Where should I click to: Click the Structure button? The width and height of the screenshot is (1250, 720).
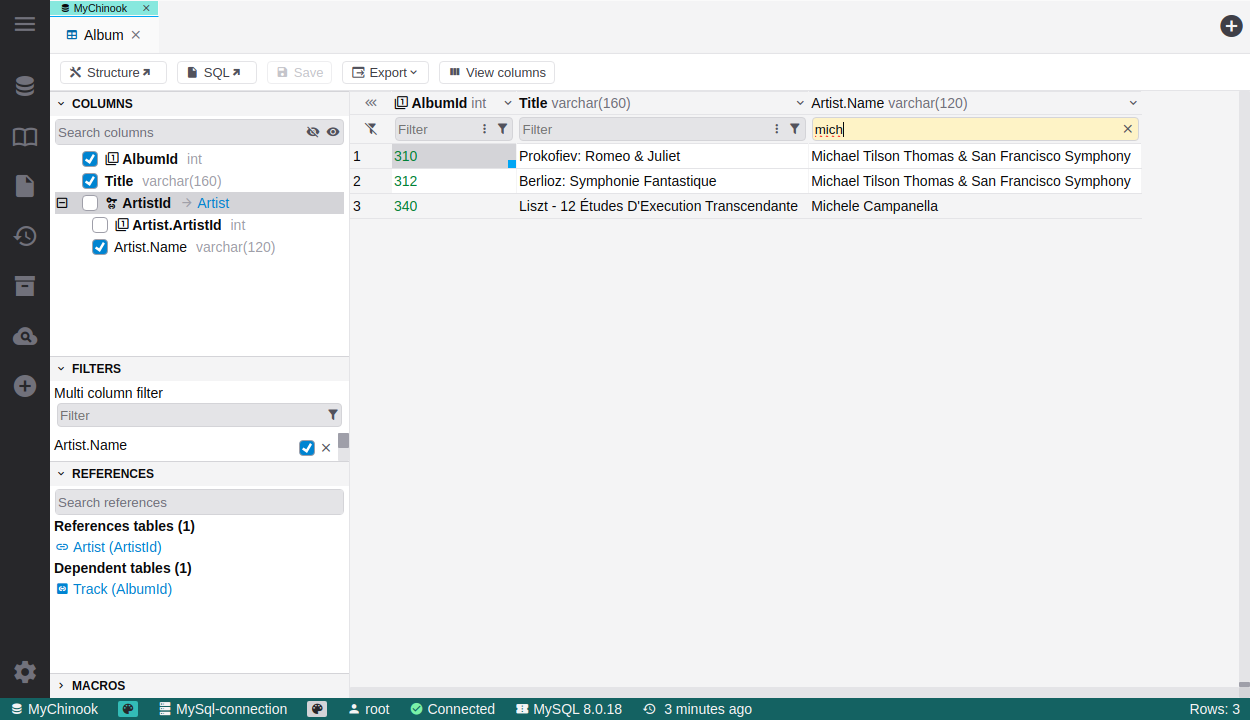112,72
